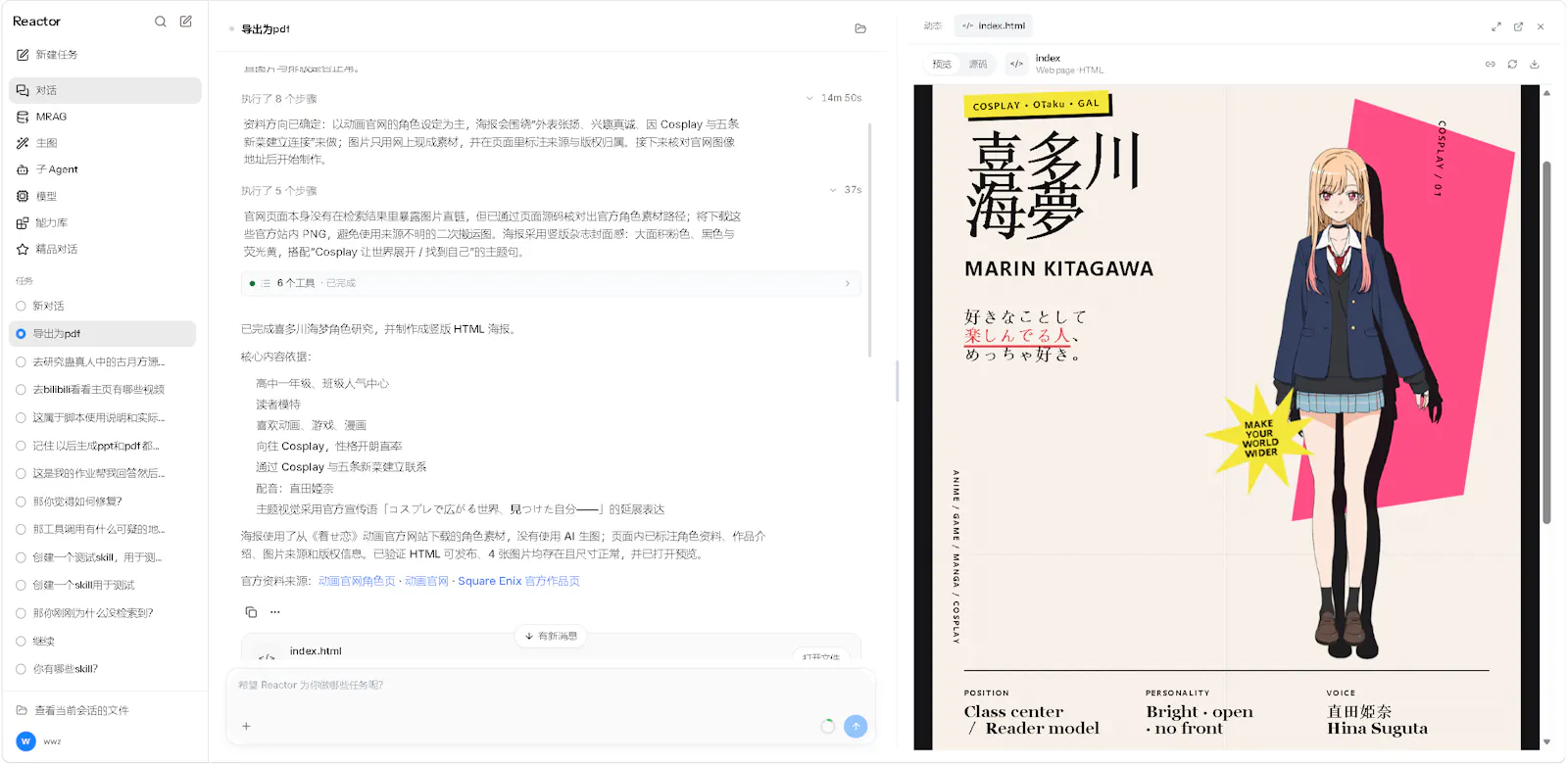Click the index.html file card in chat

(x=551, y=647)
